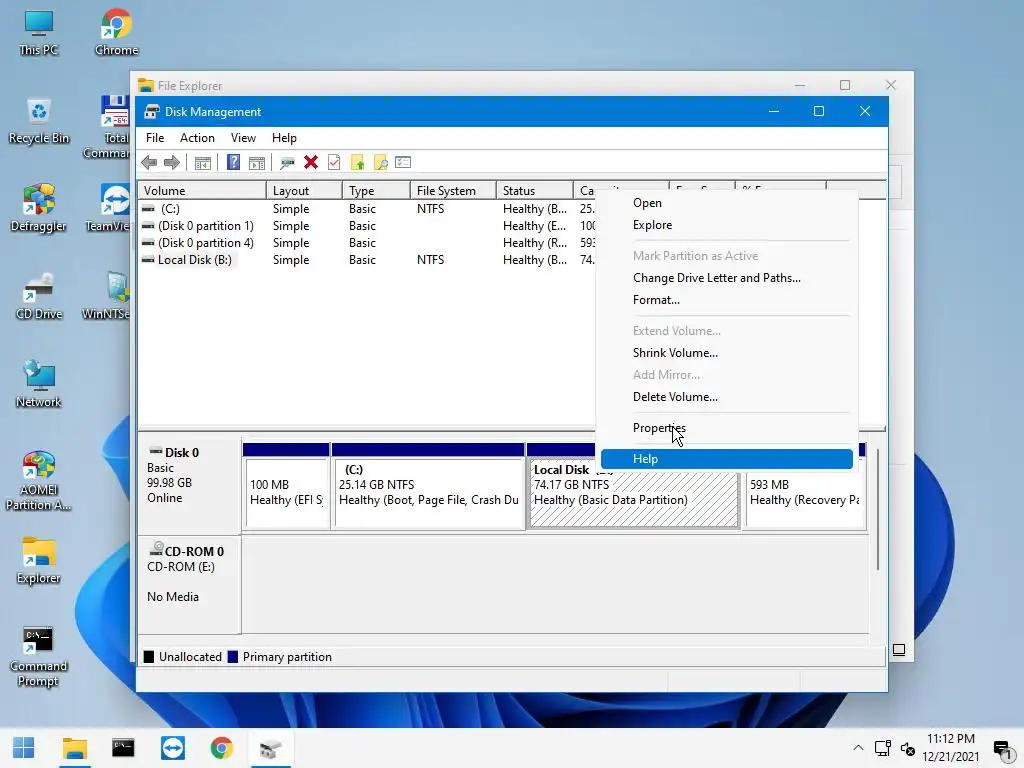Screen dimensions: 1024x768
Task: Open Chrome from the taskbar
Action: [221, 748]
